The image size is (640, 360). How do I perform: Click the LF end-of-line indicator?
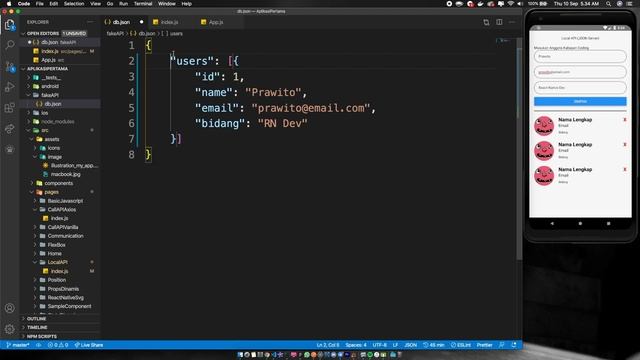tap(395, 345)
